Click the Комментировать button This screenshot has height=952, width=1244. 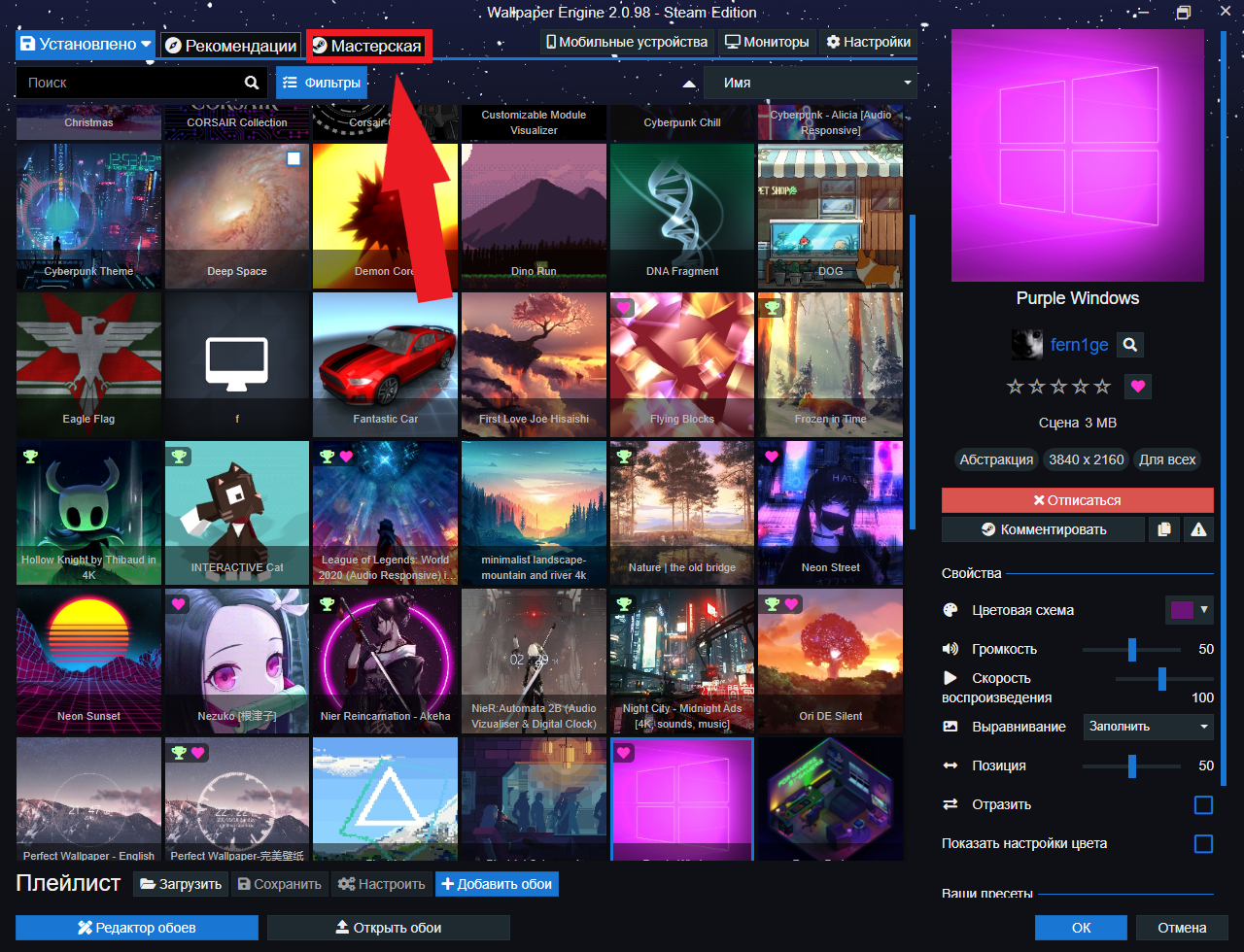(1044, 529)
